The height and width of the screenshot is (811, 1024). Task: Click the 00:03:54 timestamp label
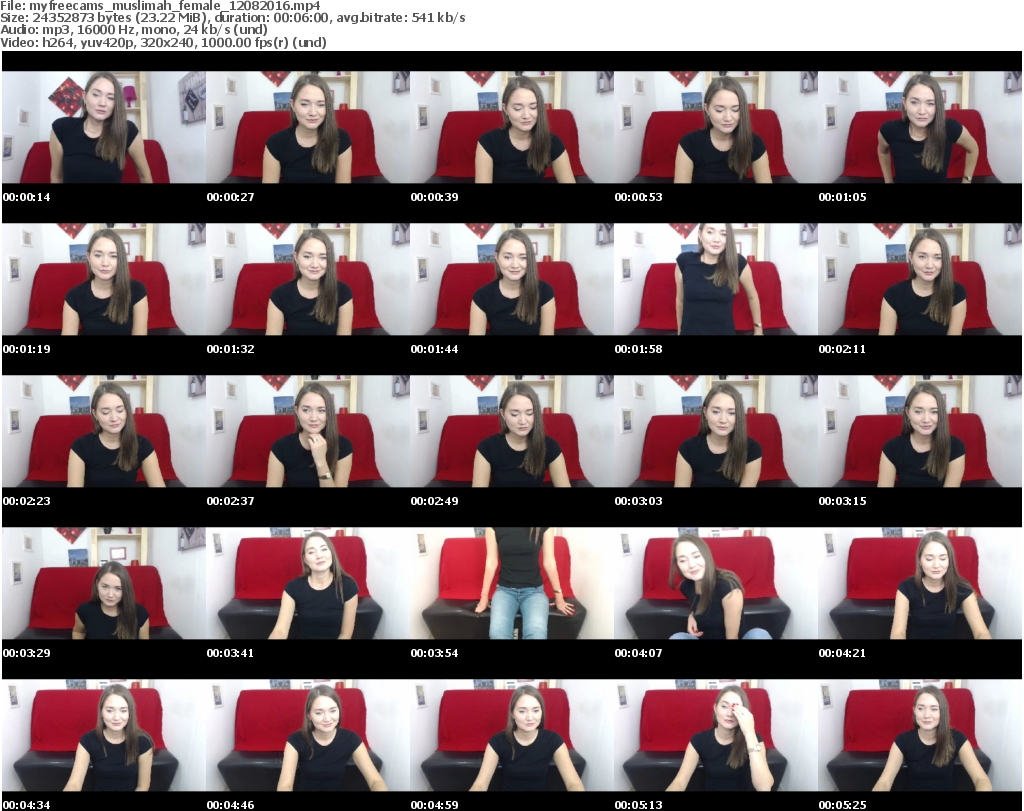tap(434, 653)
